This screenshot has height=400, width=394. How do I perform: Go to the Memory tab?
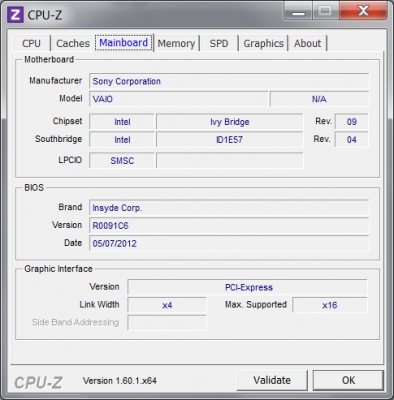176,43
